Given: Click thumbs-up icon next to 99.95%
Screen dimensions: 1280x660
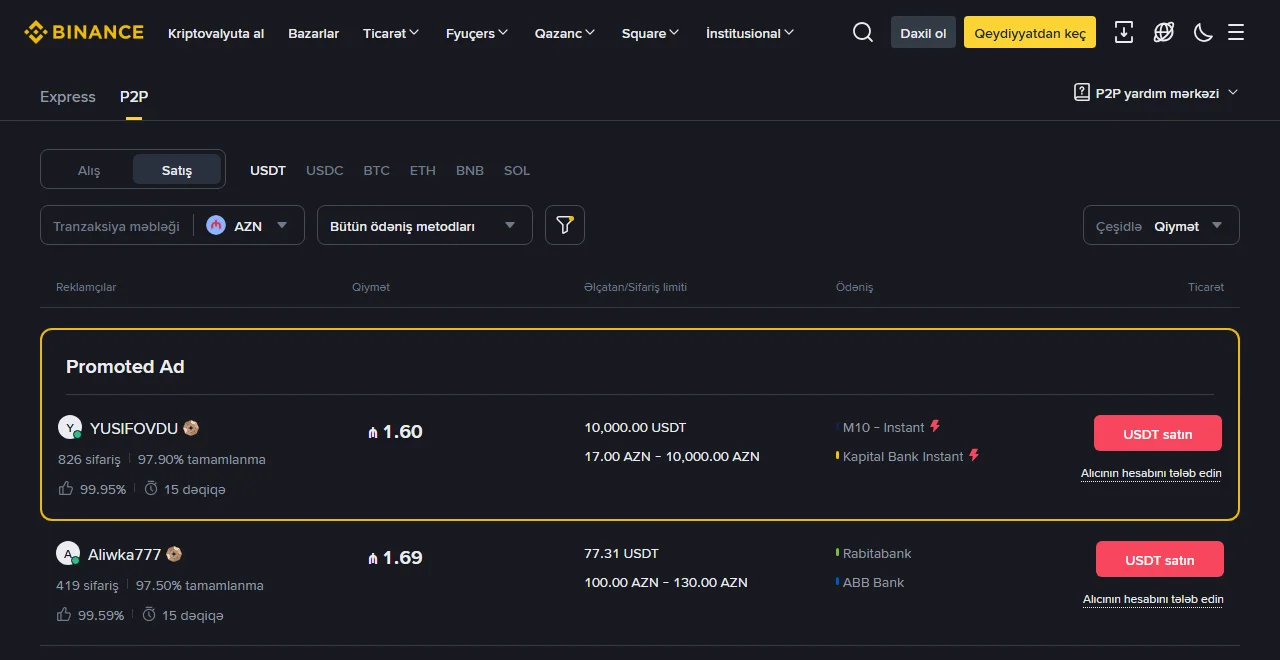Looking at the screenshot, I should pos(66,489).
